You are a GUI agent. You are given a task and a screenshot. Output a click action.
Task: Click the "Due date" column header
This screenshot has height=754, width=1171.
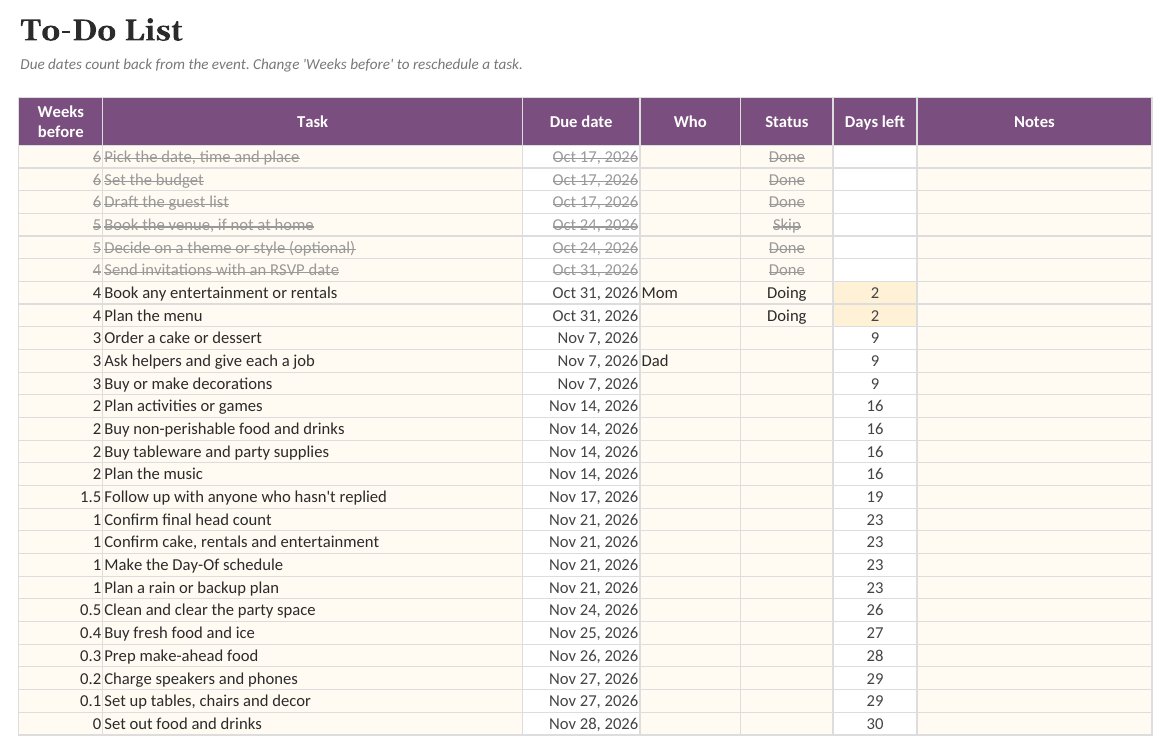581,122
